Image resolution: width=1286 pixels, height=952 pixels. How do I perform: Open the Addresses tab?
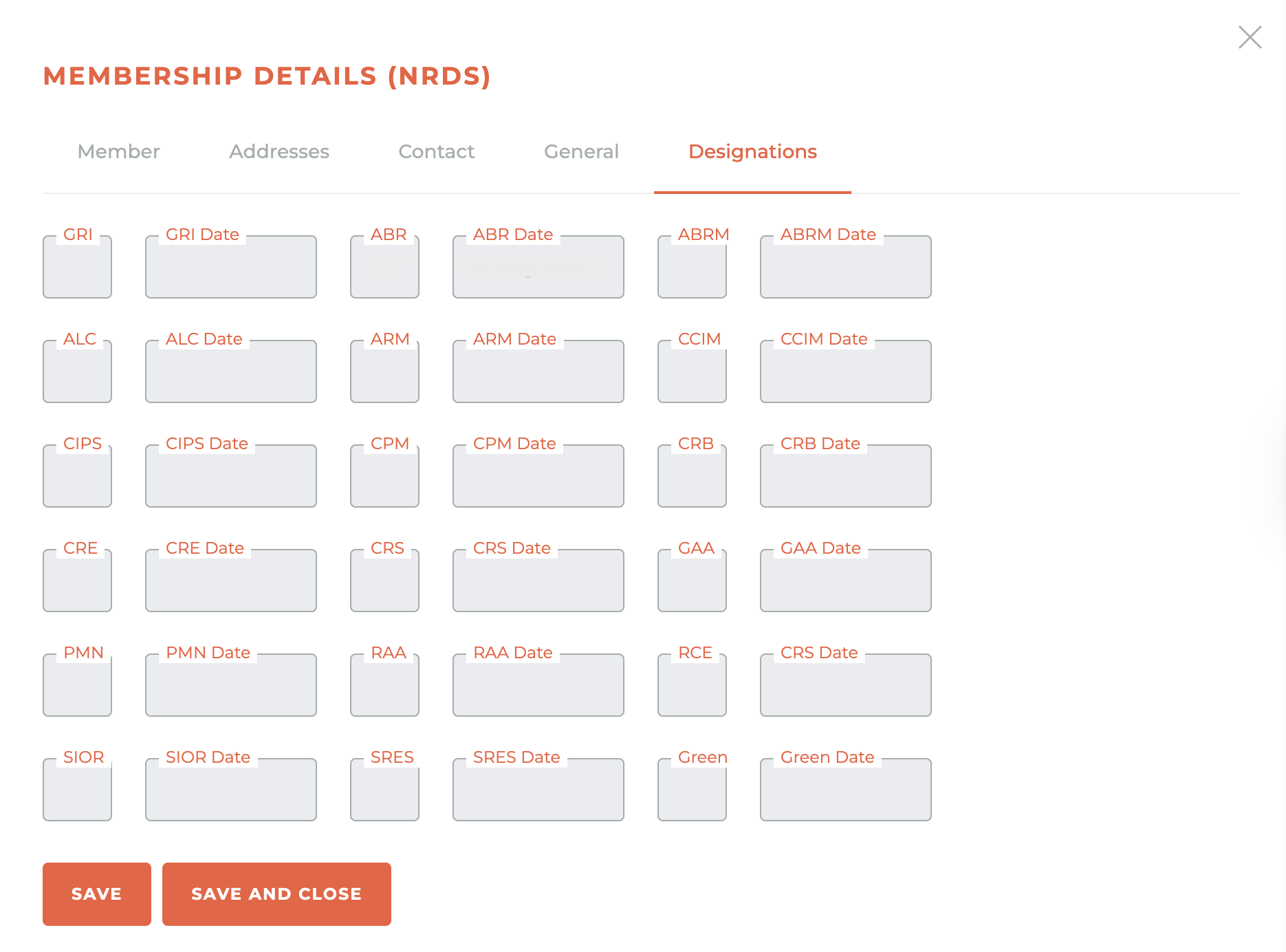coord(279,151)
